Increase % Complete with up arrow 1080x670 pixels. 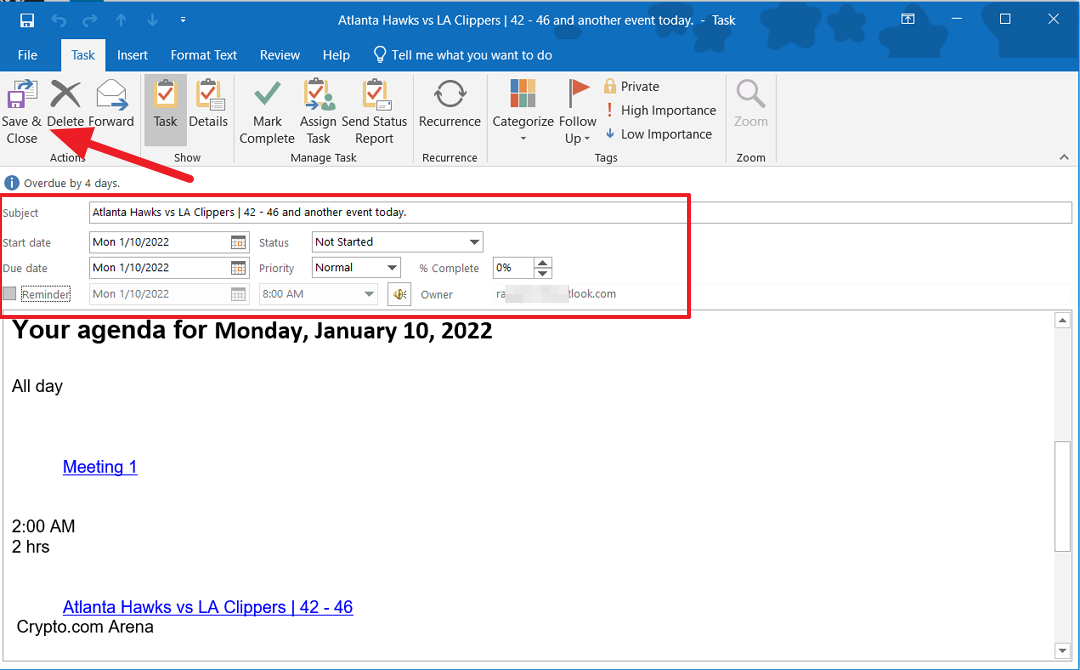pyautogui.click(x=543, y=262)
